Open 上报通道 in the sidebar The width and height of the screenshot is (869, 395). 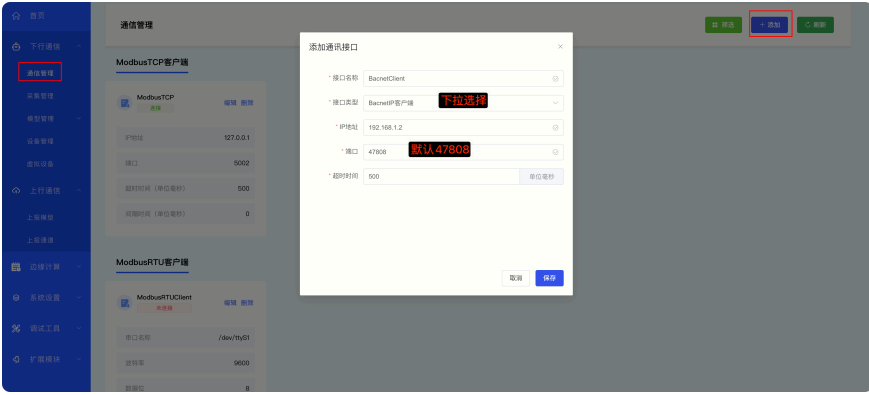[40, 240]
